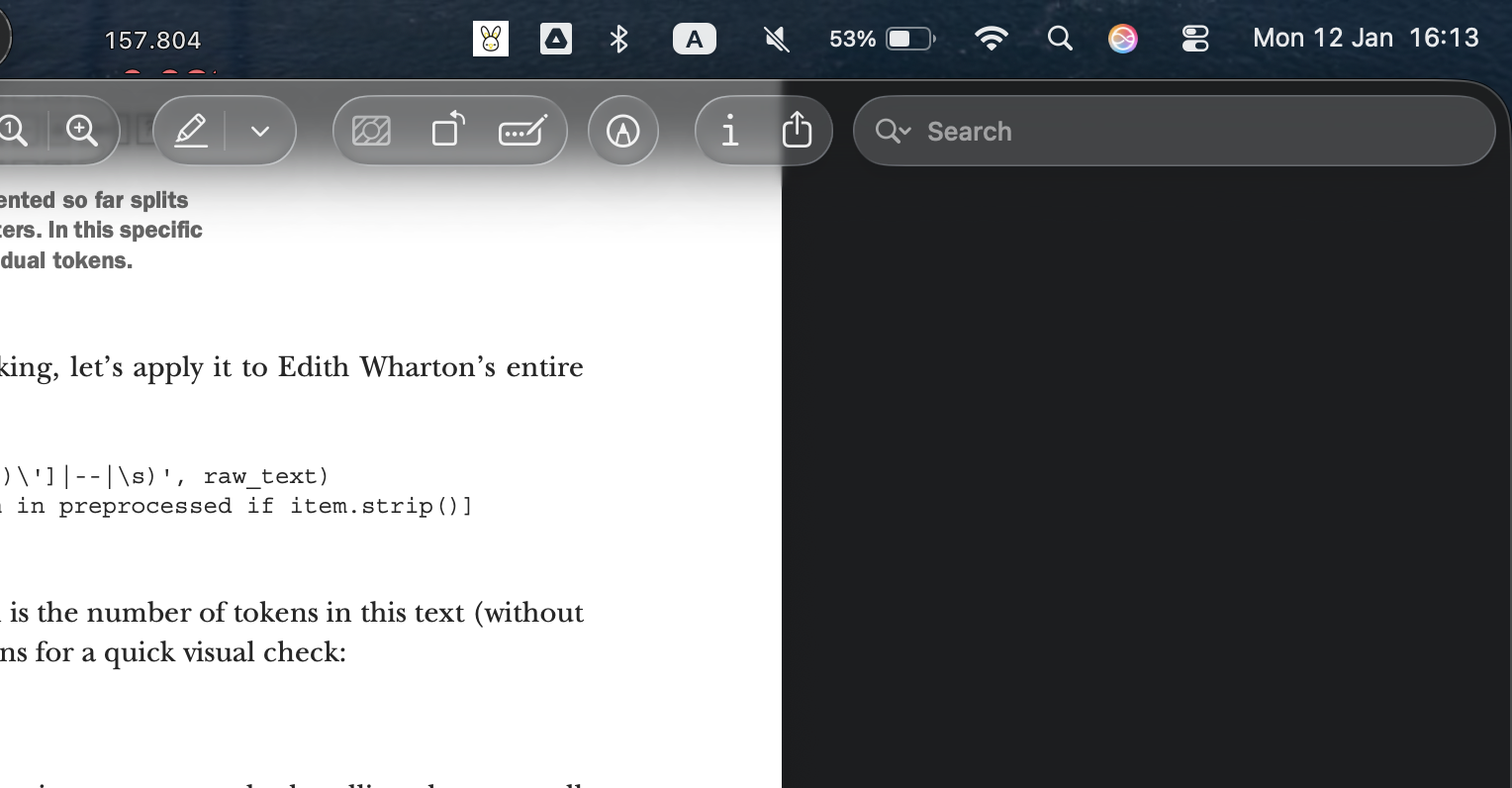
Task: Open the input source 'A' menu
Action: [695, 39]
